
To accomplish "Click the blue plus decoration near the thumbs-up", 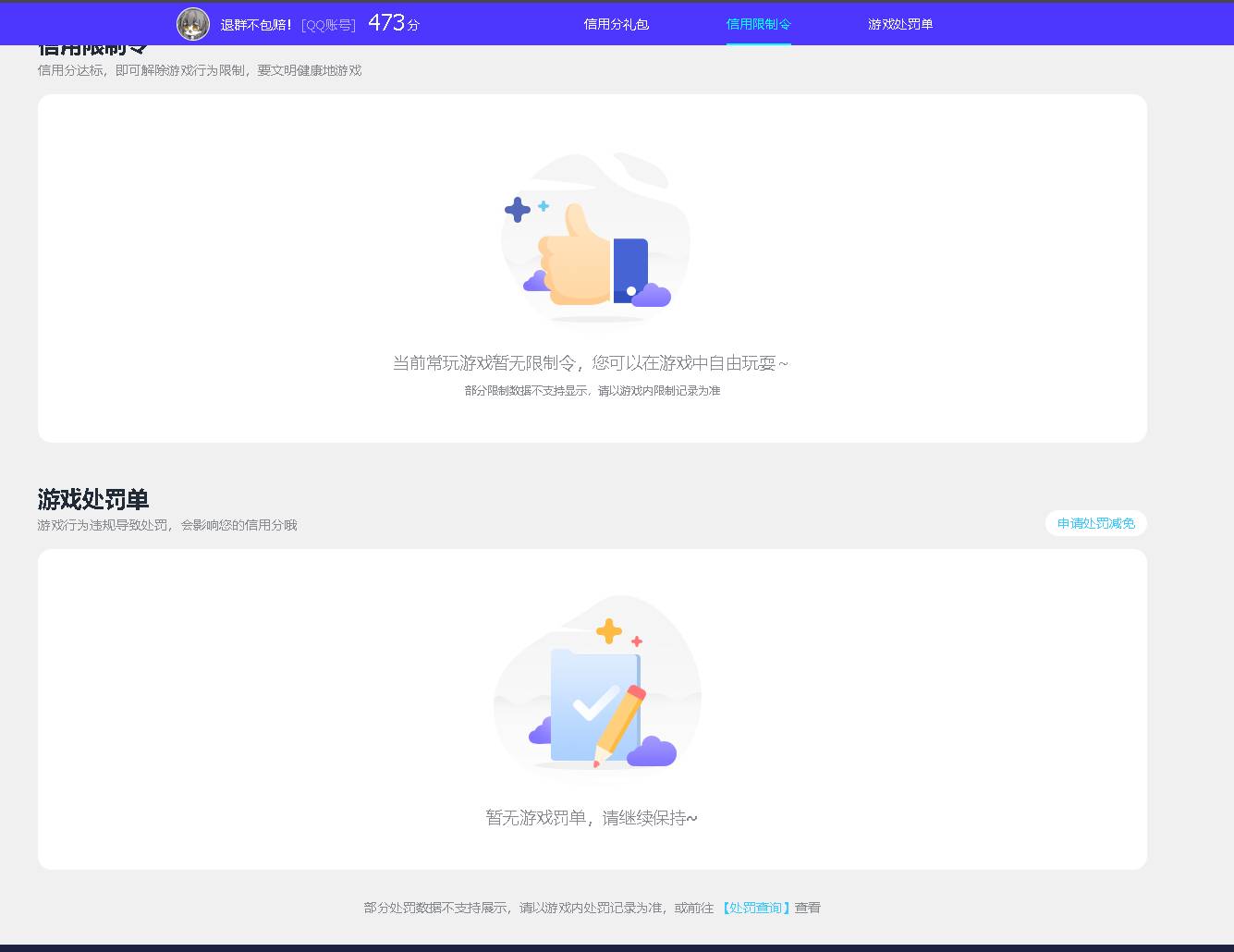I will pyautogui.click(x=518, y=209).
